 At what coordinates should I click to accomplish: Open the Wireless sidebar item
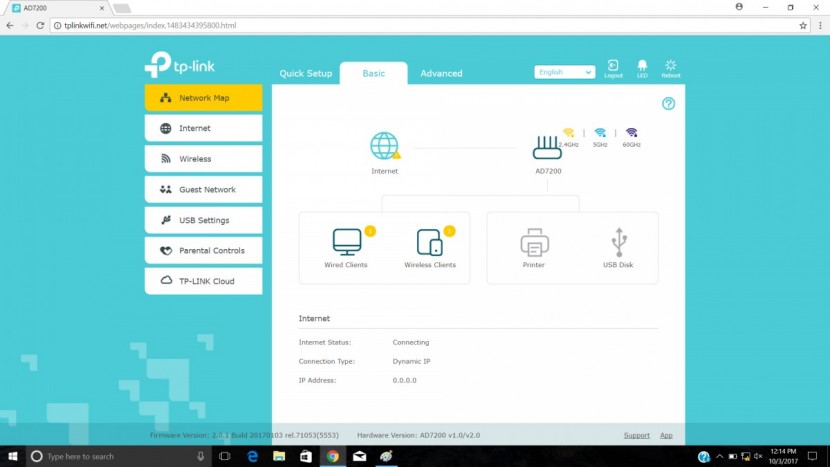click(x=203, y=159)
